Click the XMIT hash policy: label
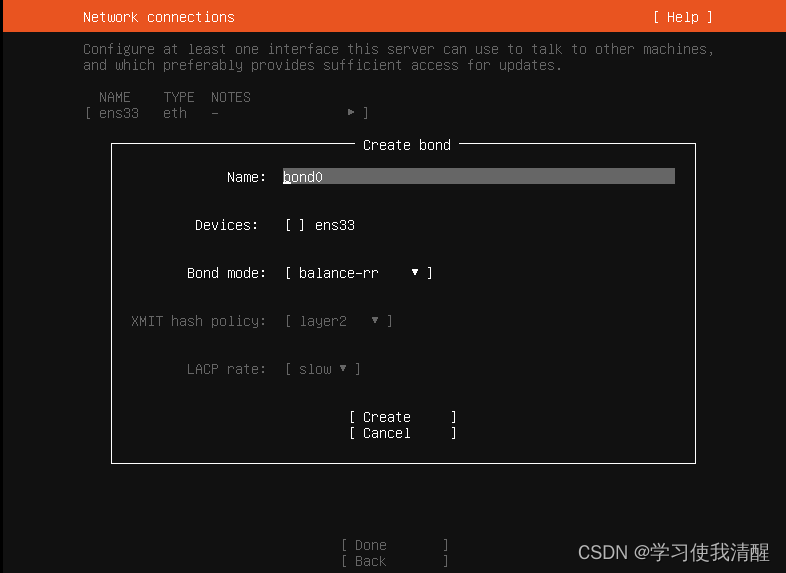 pyautogui.click(x=198, y=321)
